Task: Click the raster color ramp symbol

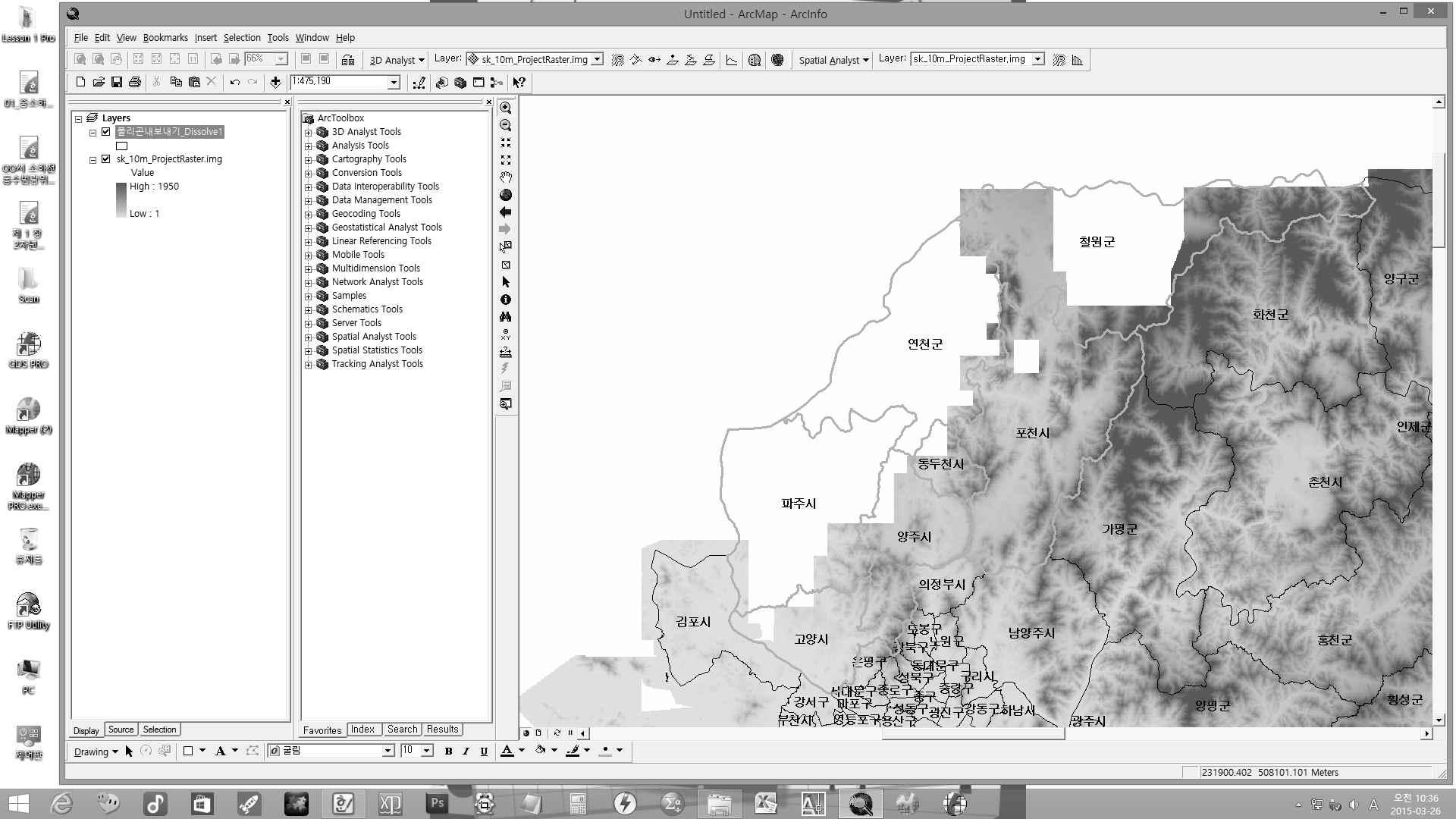Action: tap(121, 200)
